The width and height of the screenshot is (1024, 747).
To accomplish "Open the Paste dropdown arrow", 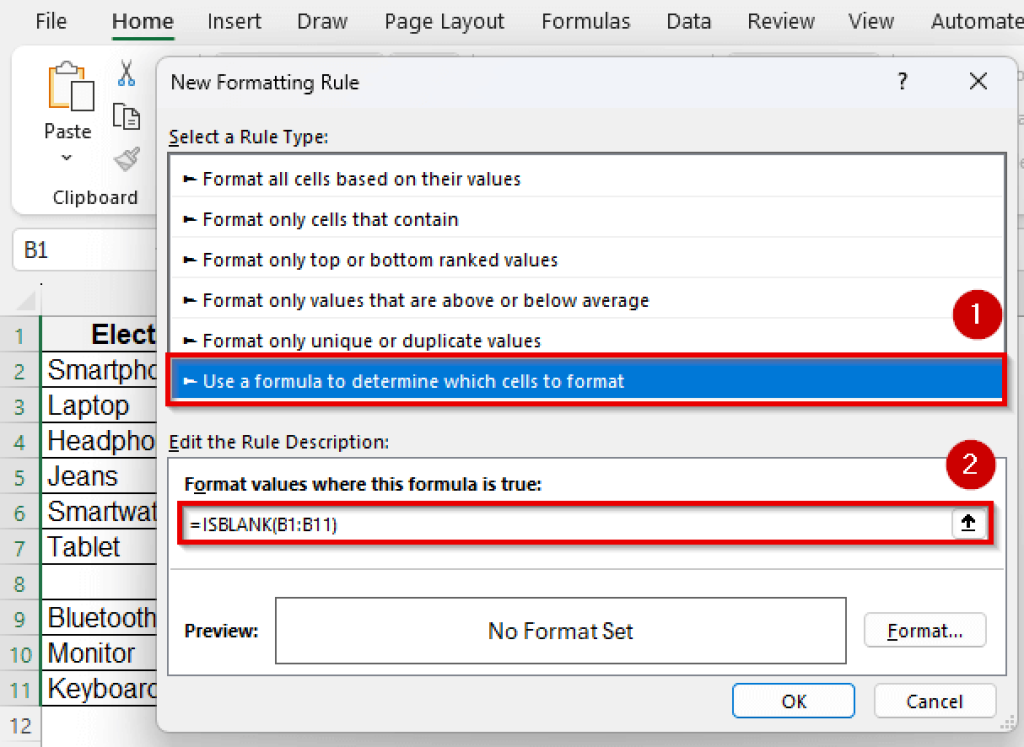I will (x=67, y=158).
